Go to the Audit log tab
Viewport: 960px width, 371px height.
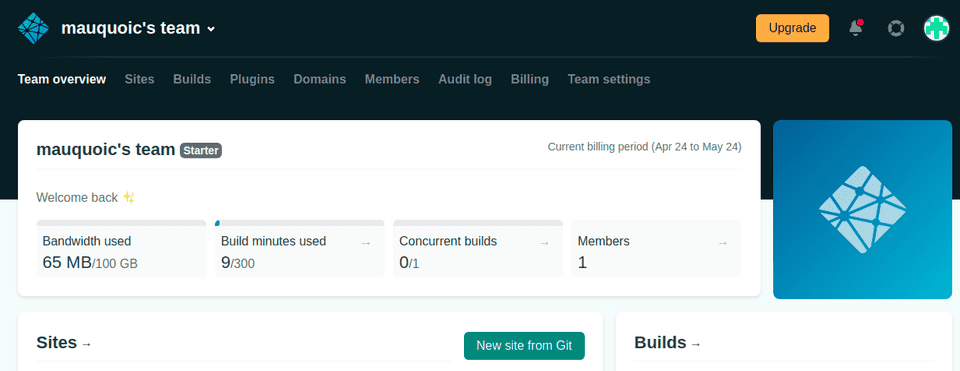pos(465,79)
